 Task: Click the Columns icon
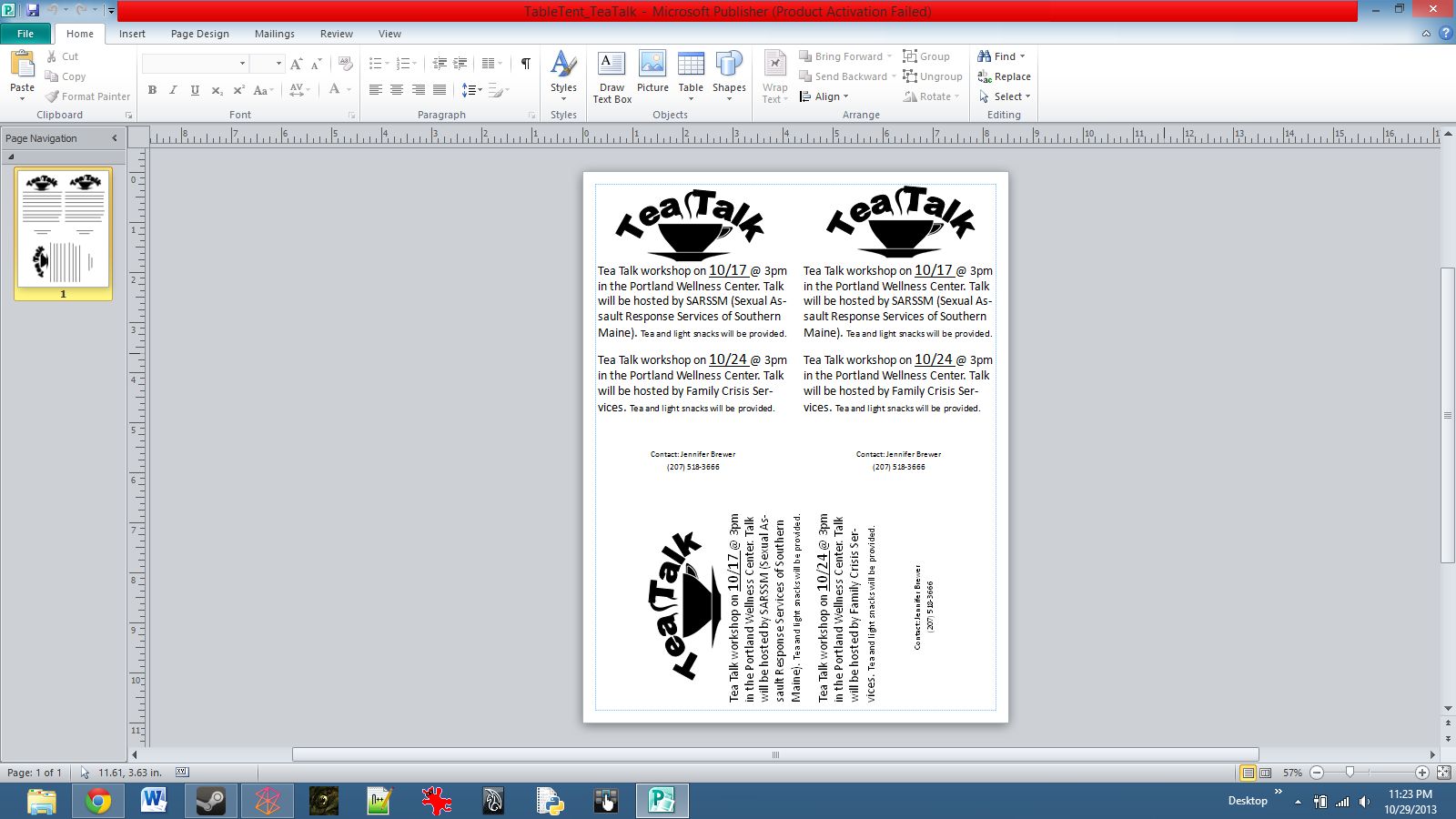(492, 64)
